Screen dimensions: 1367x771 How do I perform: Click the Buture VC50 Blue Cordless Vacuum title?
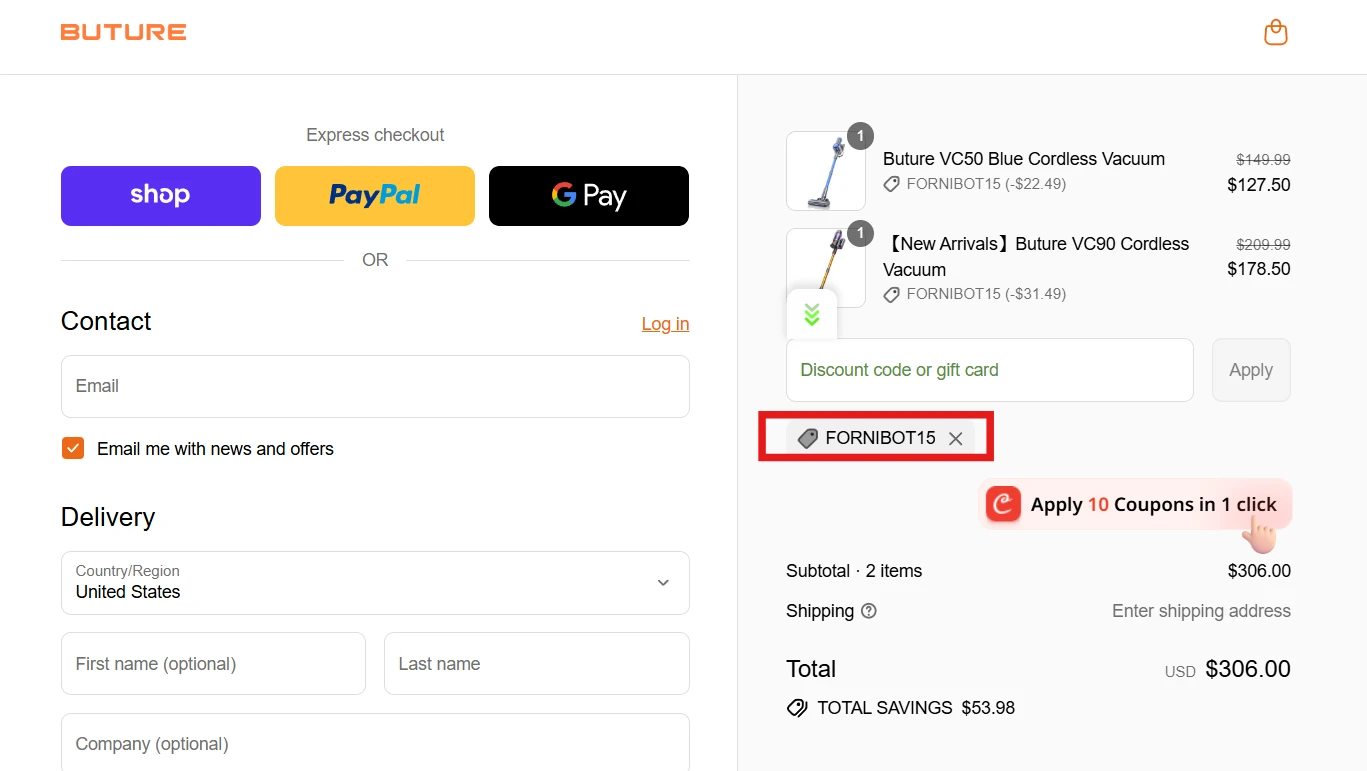(1024, 159)
